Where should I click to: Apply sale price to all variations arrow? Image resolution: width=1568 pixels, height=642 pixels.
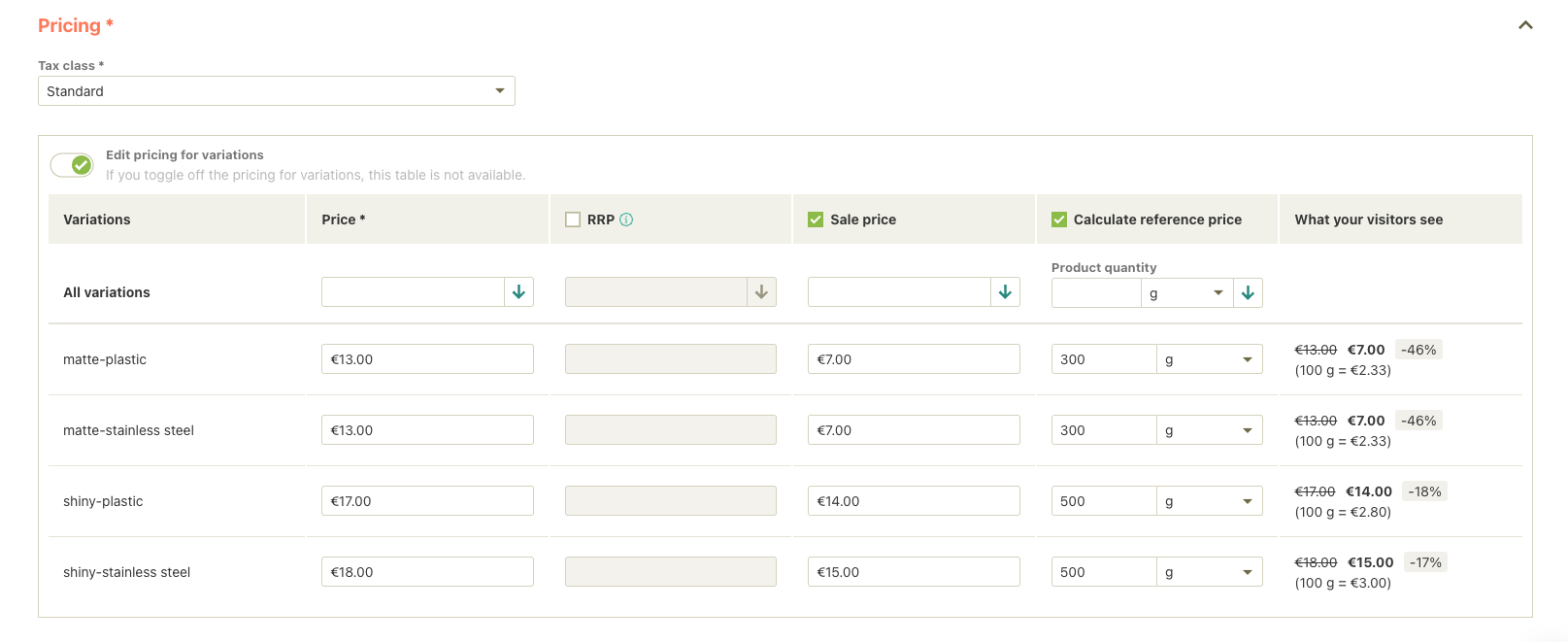[x=1005, y=292]
